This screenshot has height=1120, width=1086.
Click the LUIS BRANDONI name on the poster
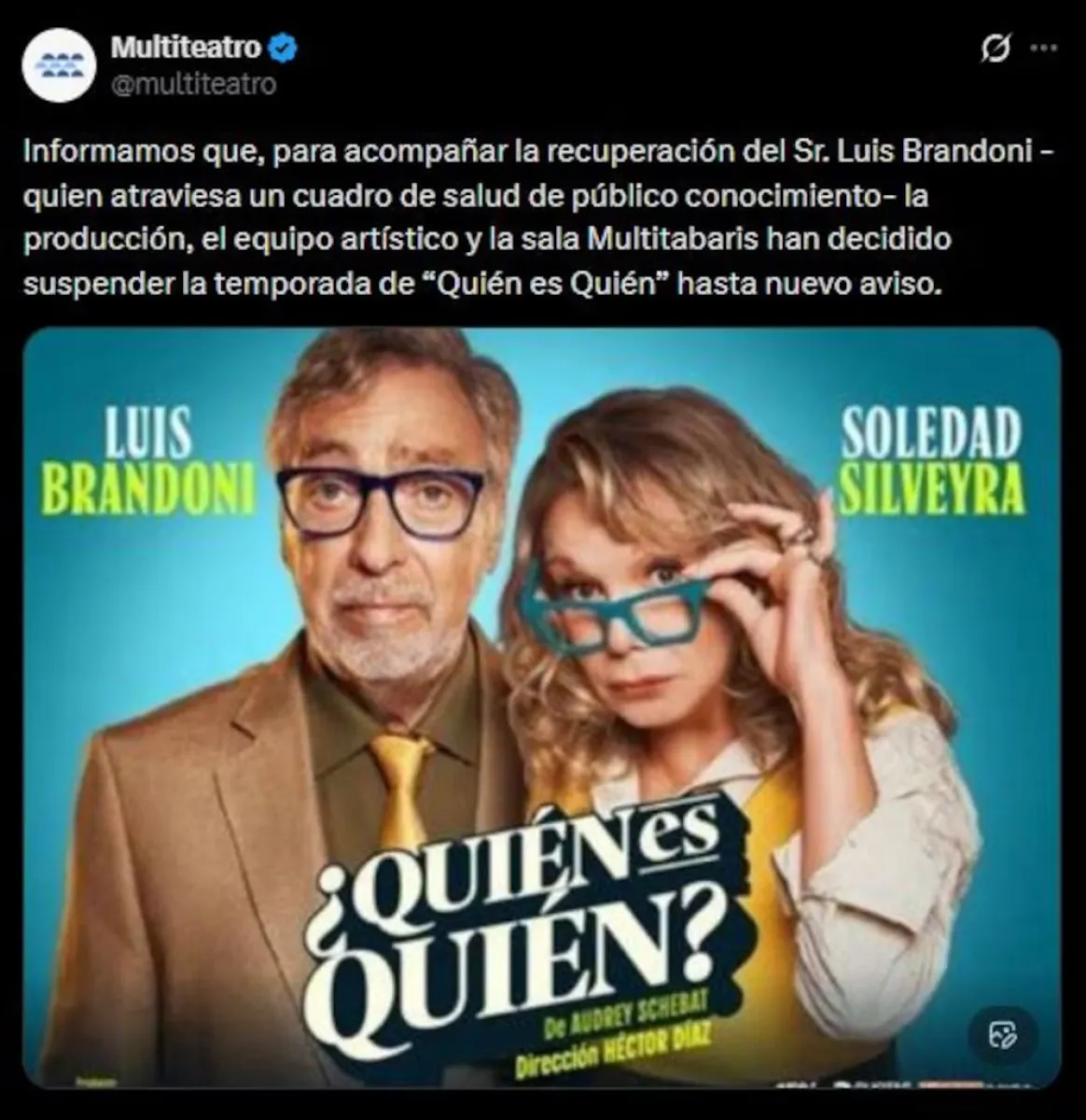149,461
